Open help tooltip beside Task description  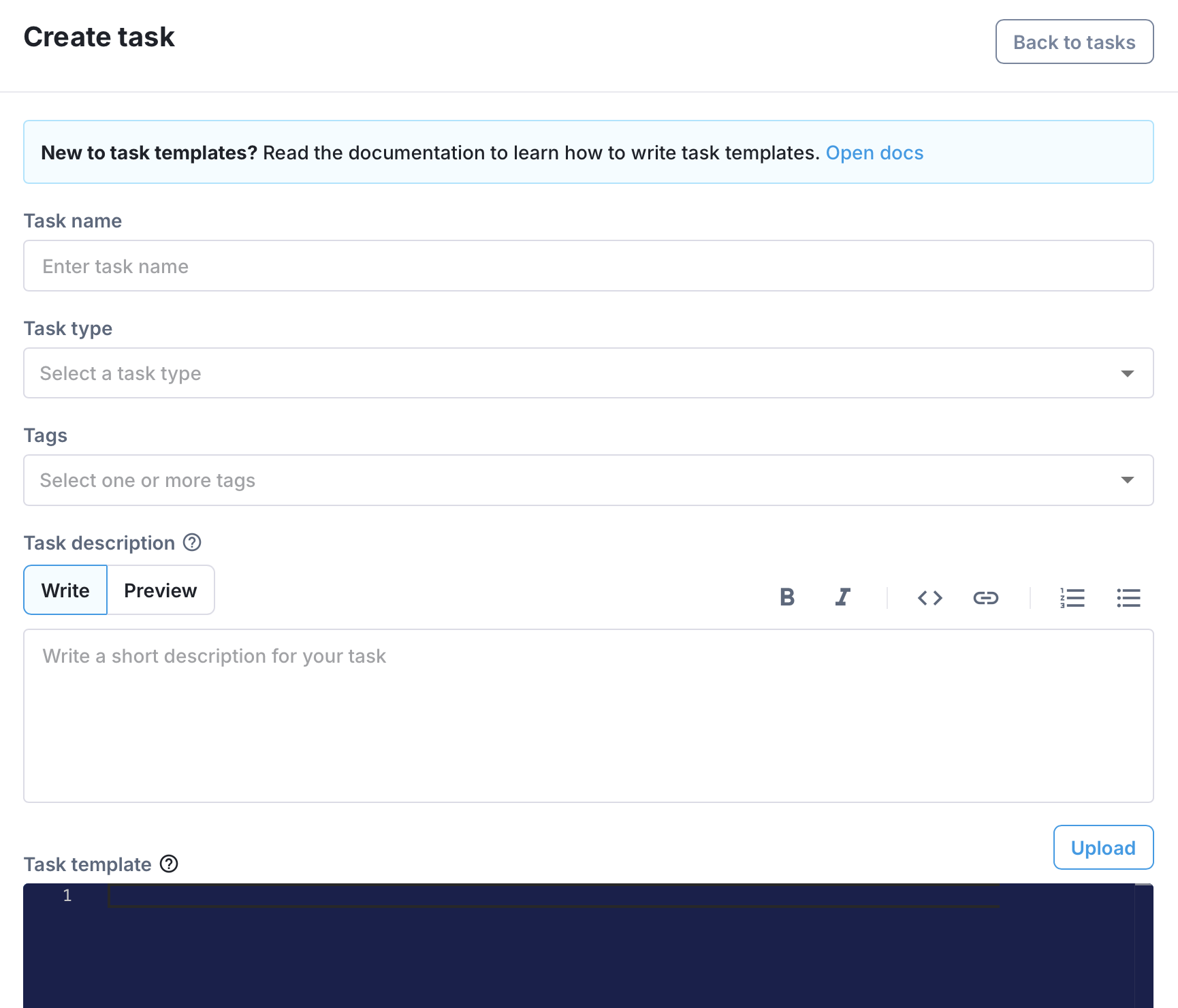(193, 542)
